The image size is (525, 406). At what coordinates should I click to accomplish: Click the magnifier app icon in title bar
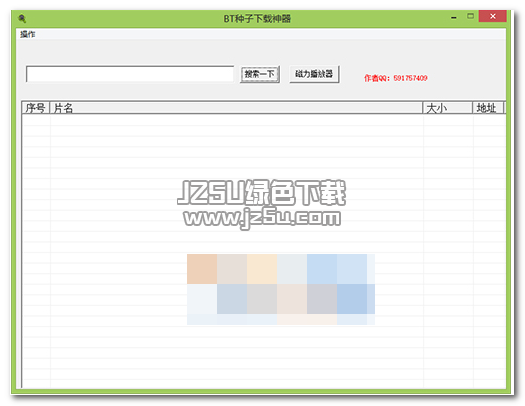[22, 18]
